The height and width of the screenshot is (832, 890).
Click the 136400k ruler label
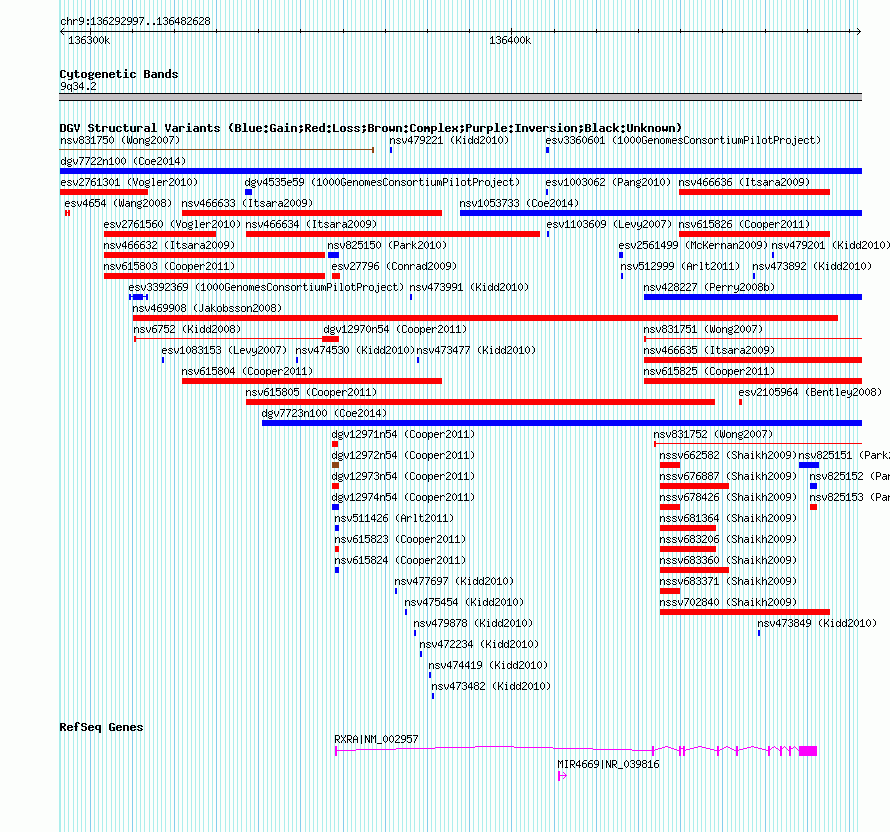click(x=510, y=40)
